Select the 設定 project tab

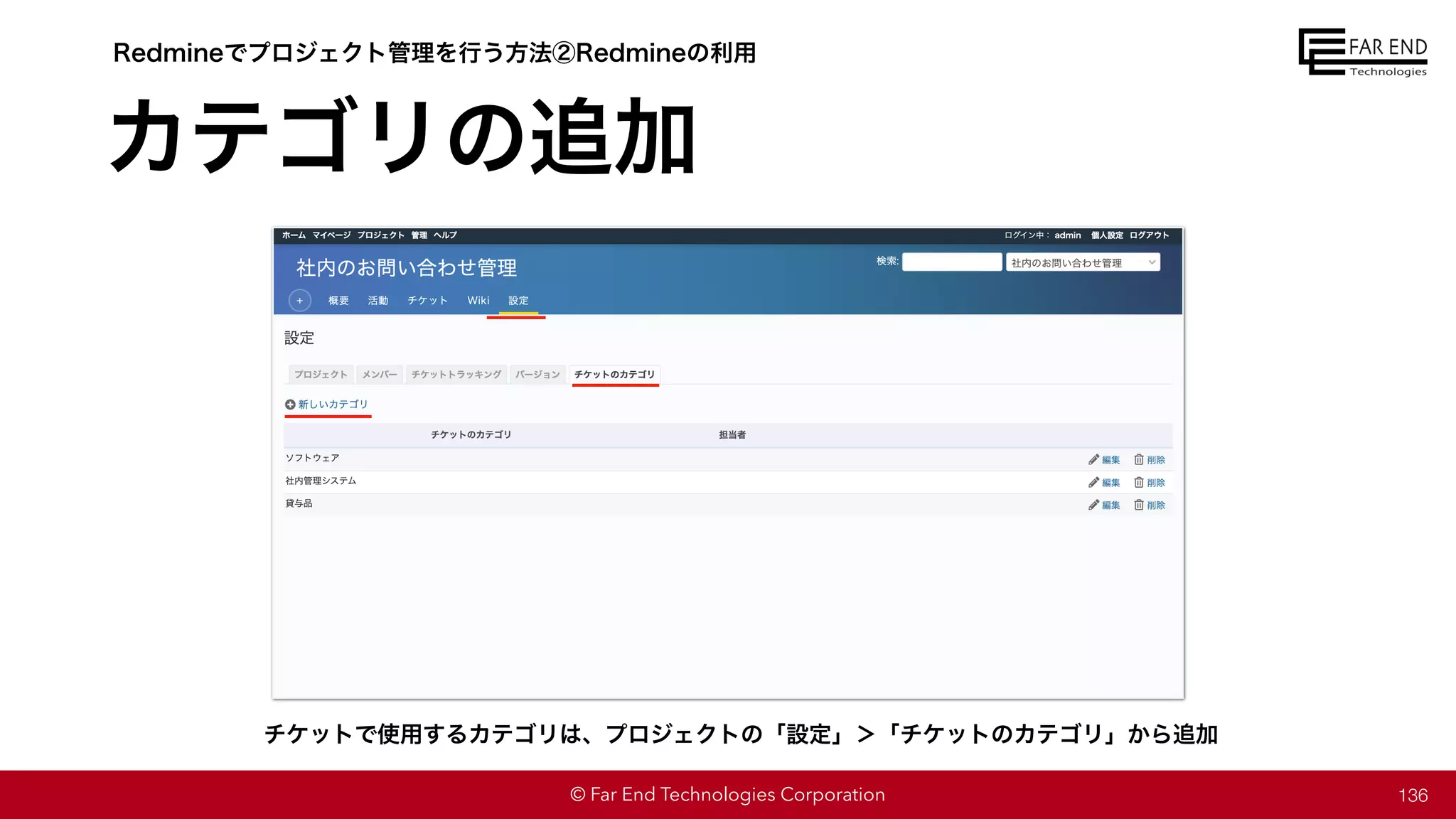click(518, 301)
